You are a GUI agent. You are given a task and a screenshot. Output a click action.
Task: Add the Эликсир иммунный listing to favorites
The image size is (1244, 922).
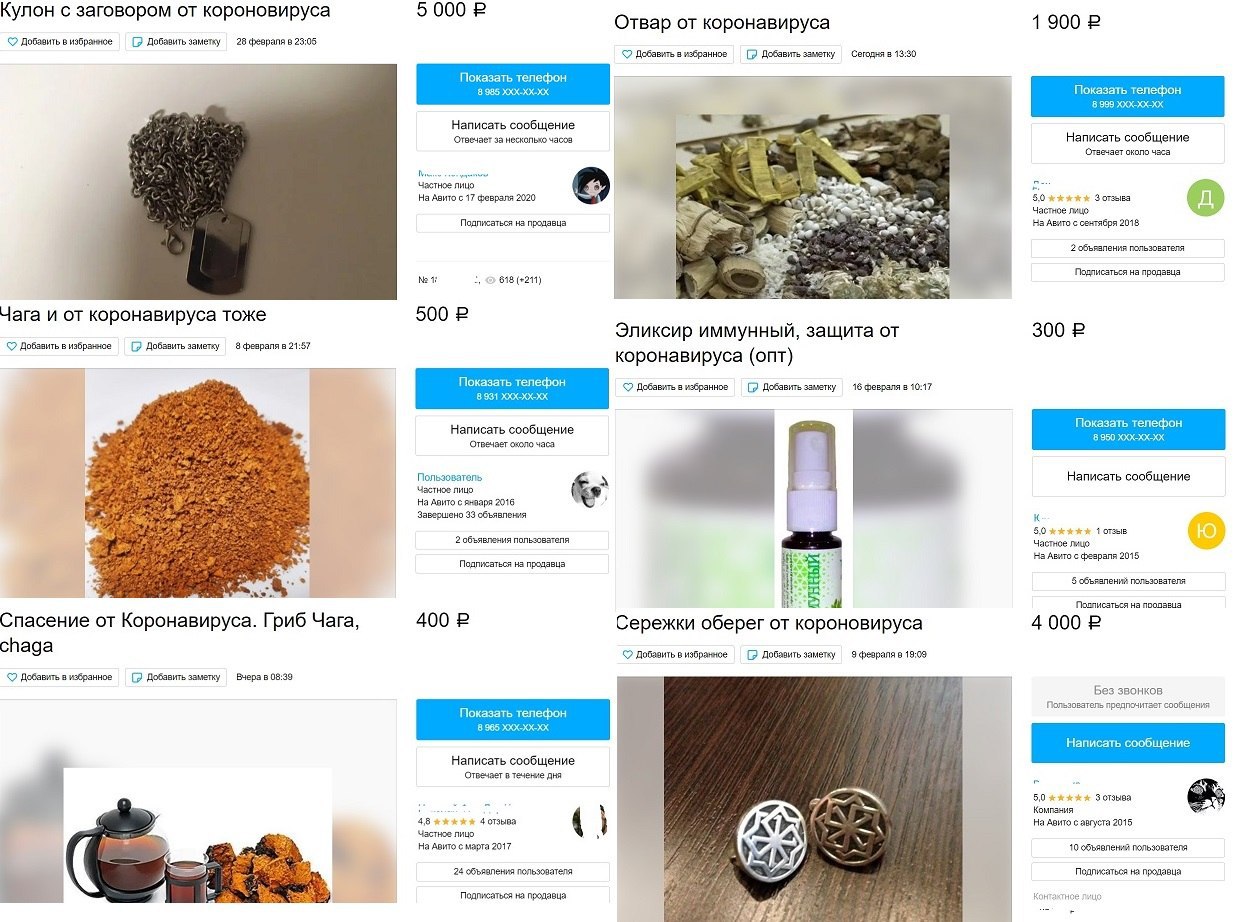click(x=675, y=387)
